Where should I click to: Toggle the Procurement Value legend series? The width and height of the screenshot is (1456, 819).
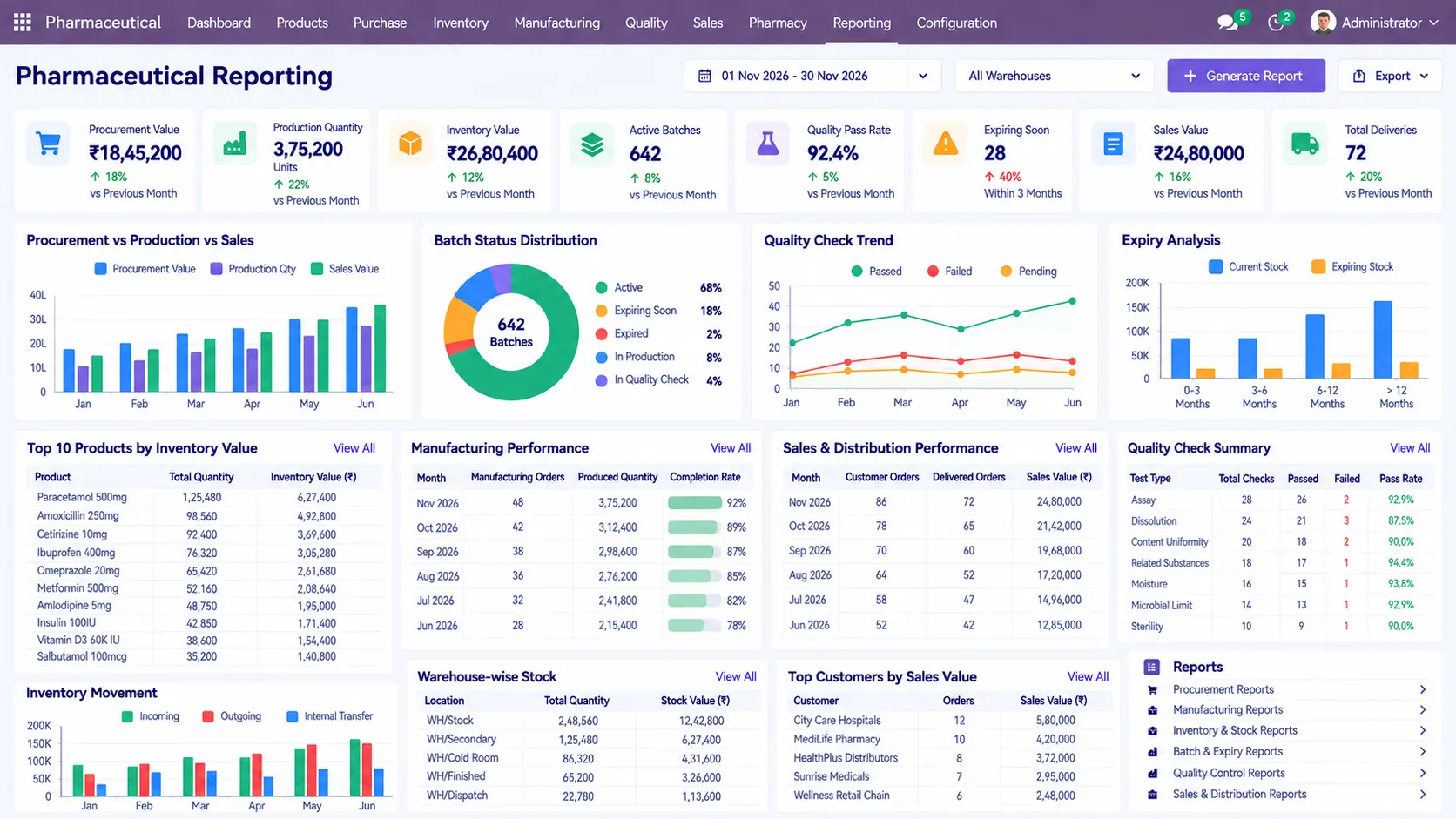[145, 269]
